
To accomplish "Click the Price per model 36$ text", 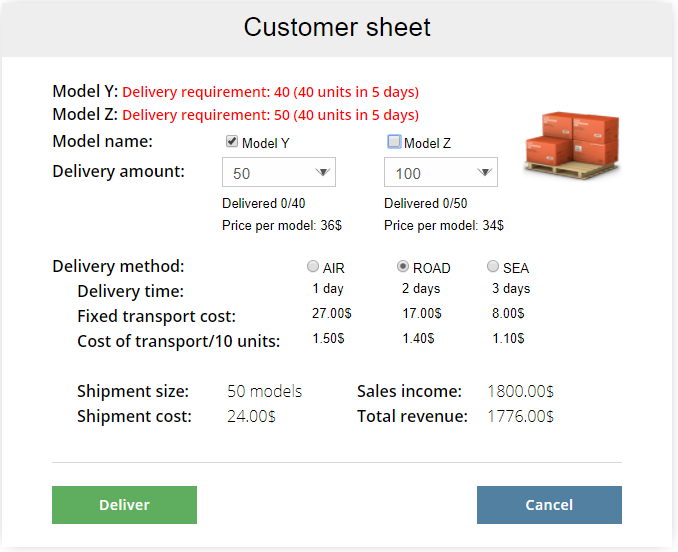I will pyautogui.click(x=281, y=226).
